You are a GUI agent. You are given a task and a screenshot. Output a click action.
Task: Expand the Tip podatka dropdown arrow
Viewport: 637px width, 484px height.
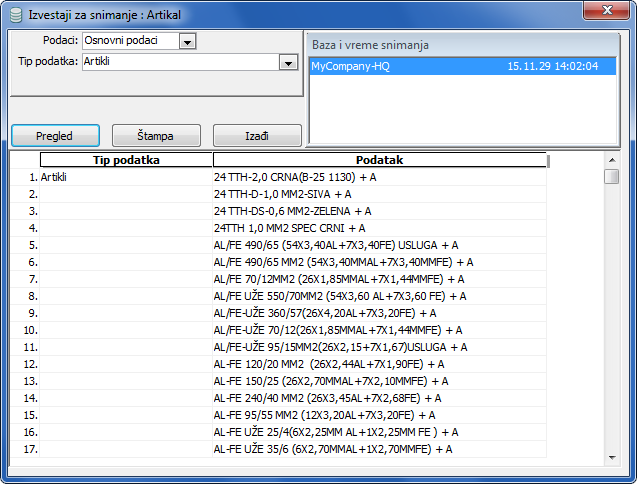click(x=289, y=62)
